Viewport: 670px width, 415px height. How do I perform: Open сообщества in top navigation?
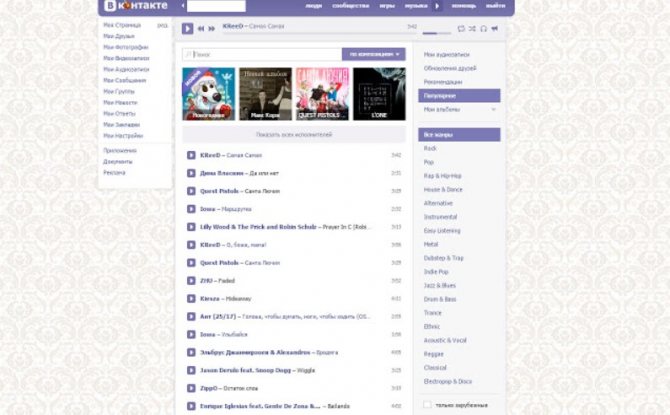click(x=350, y=6)
